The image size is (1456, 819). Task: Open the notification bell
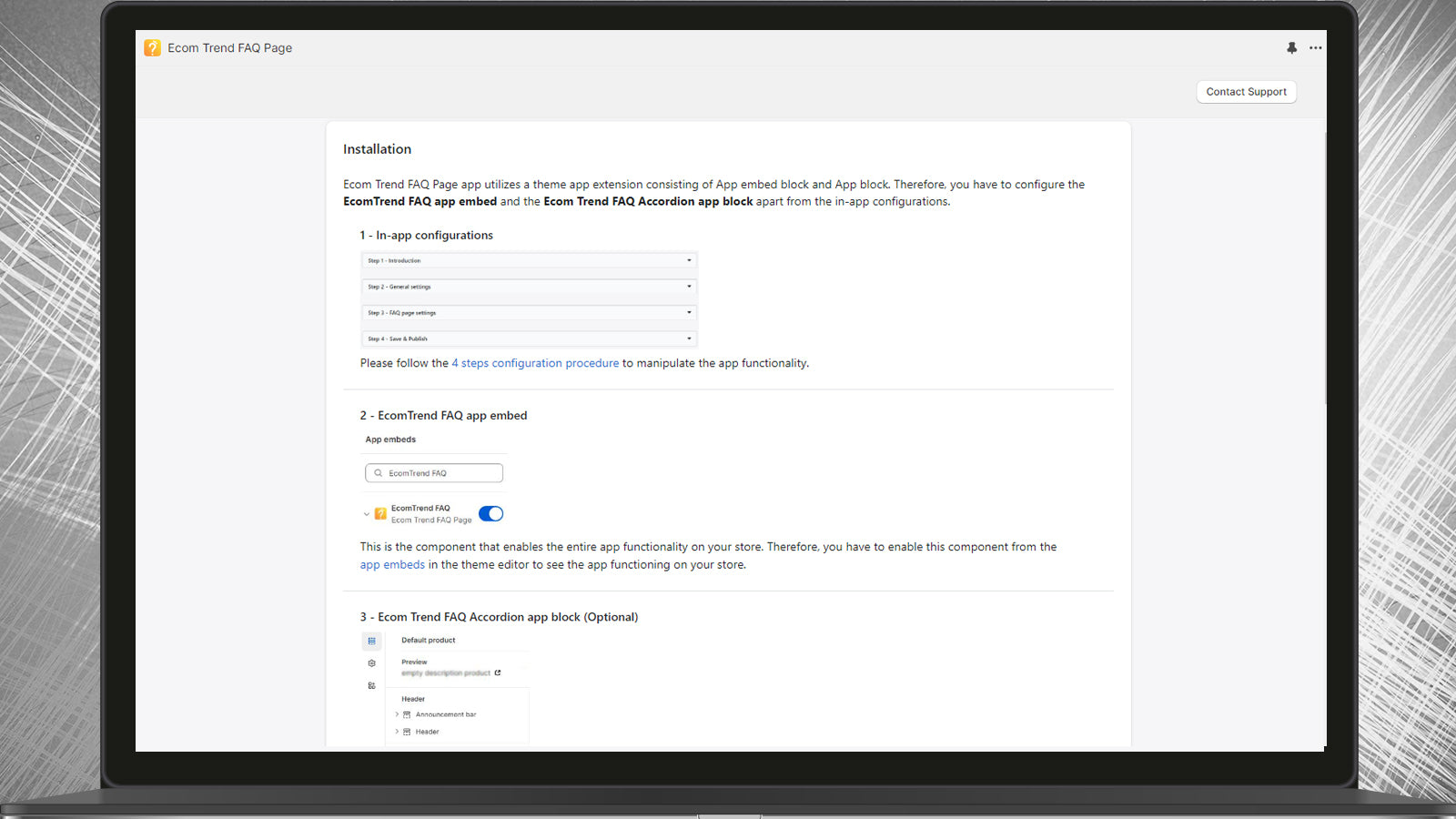[x=1291, y=47]
